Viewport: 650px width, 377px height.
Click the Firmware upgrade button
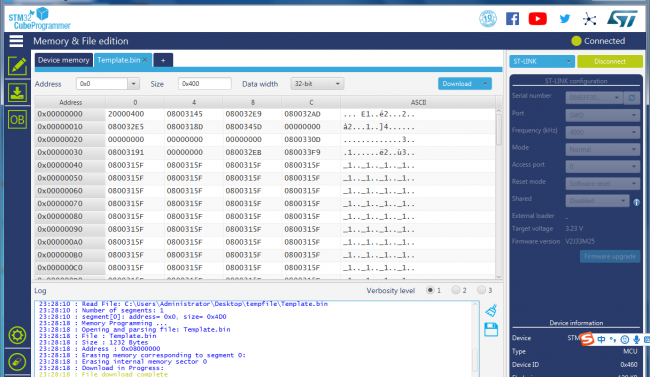(x=610, y=256)
